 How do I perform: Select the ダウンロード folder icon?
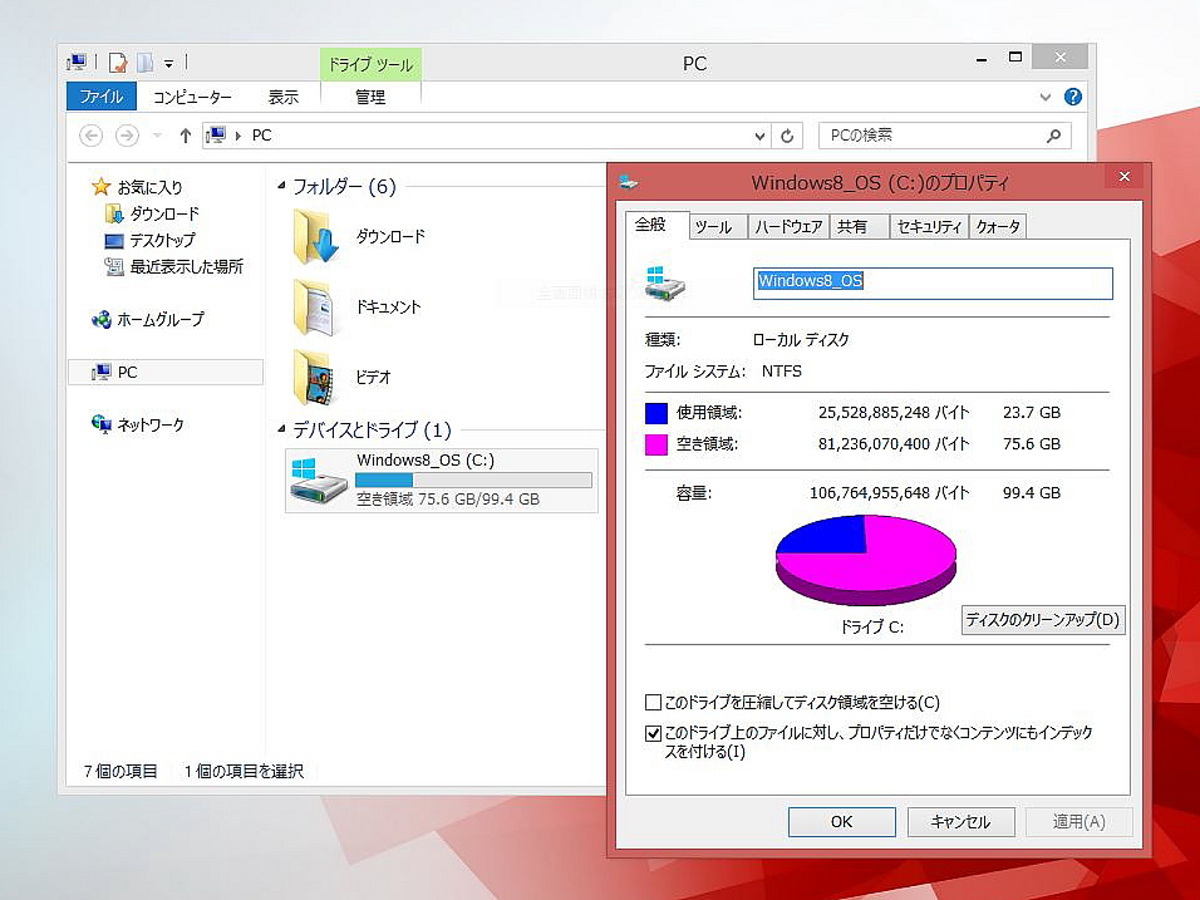click(316, 237)
